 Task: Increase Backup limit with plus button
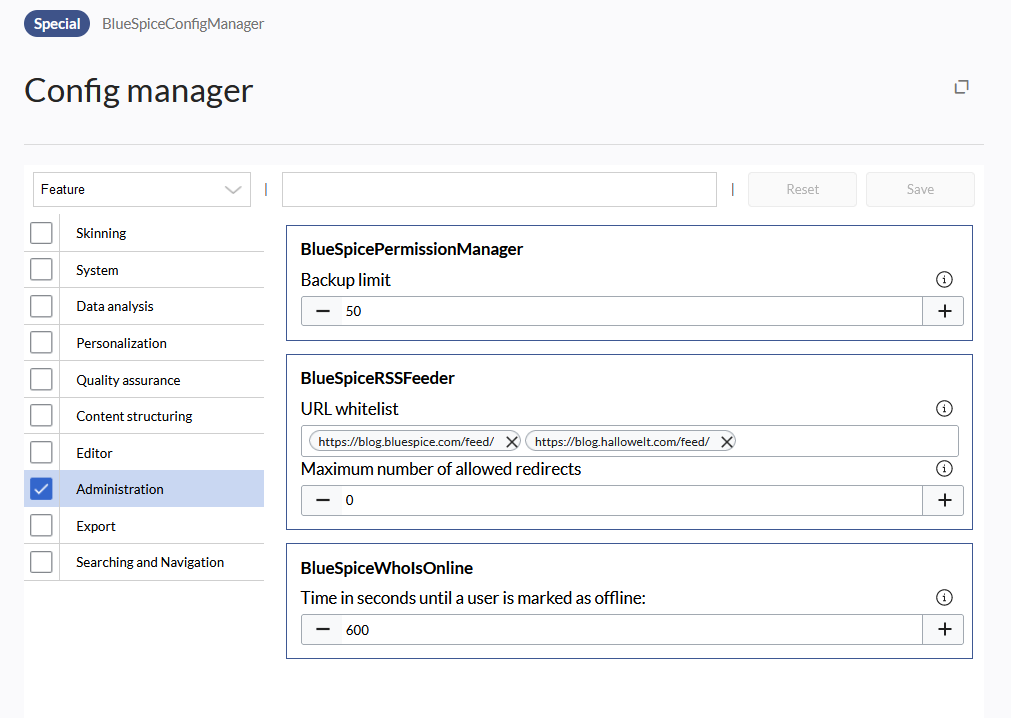point(943,311)
